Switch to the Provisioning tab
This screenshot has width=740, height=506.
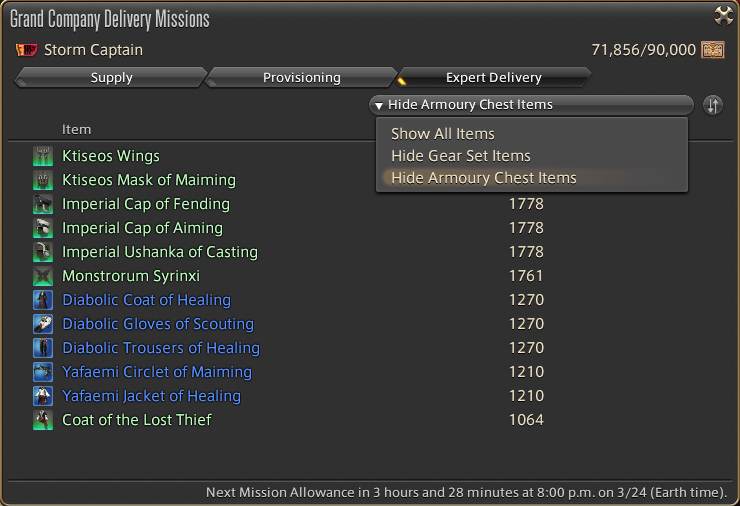click(302, 77)
